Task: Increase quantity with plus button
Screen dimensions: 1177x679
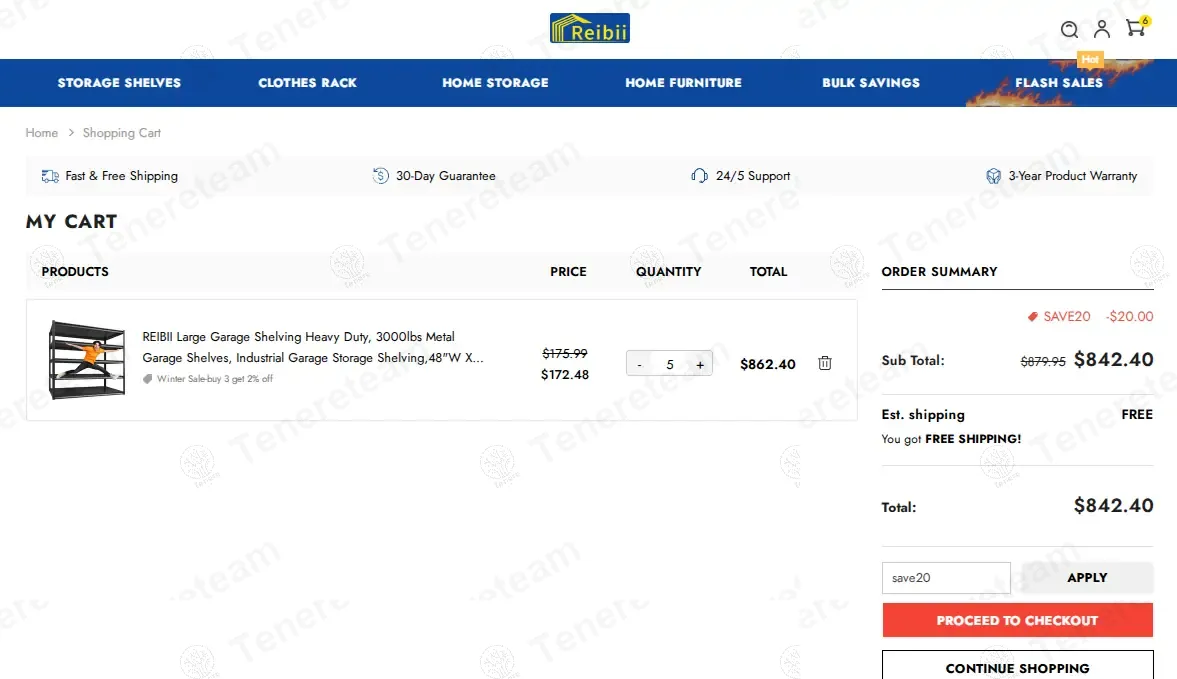Action: (700, 364)
